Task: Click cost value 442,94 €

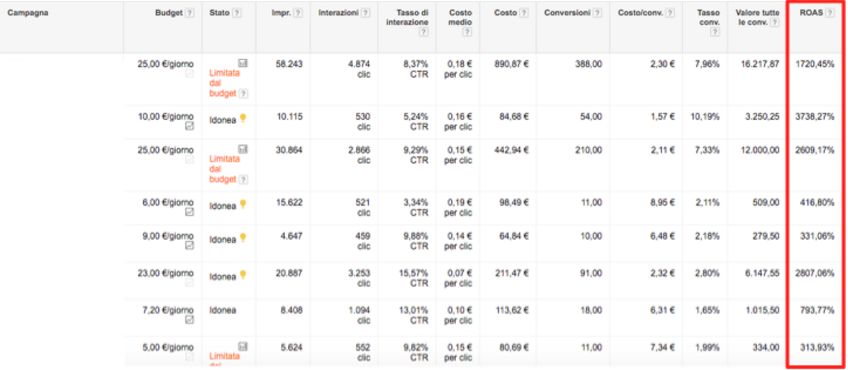Action: [512, 150]
